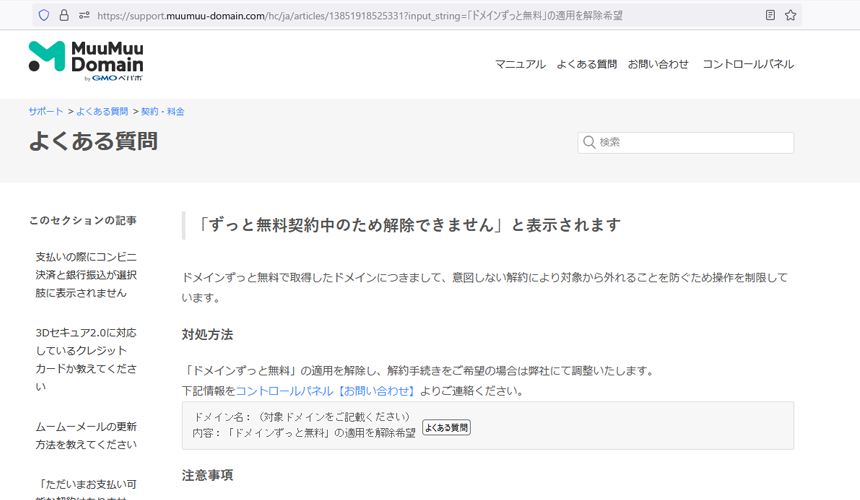860x500 pixels.
Task: Open sidebar article about 3Dセキュア2.0 credit cards
Action: click(86, 359)
